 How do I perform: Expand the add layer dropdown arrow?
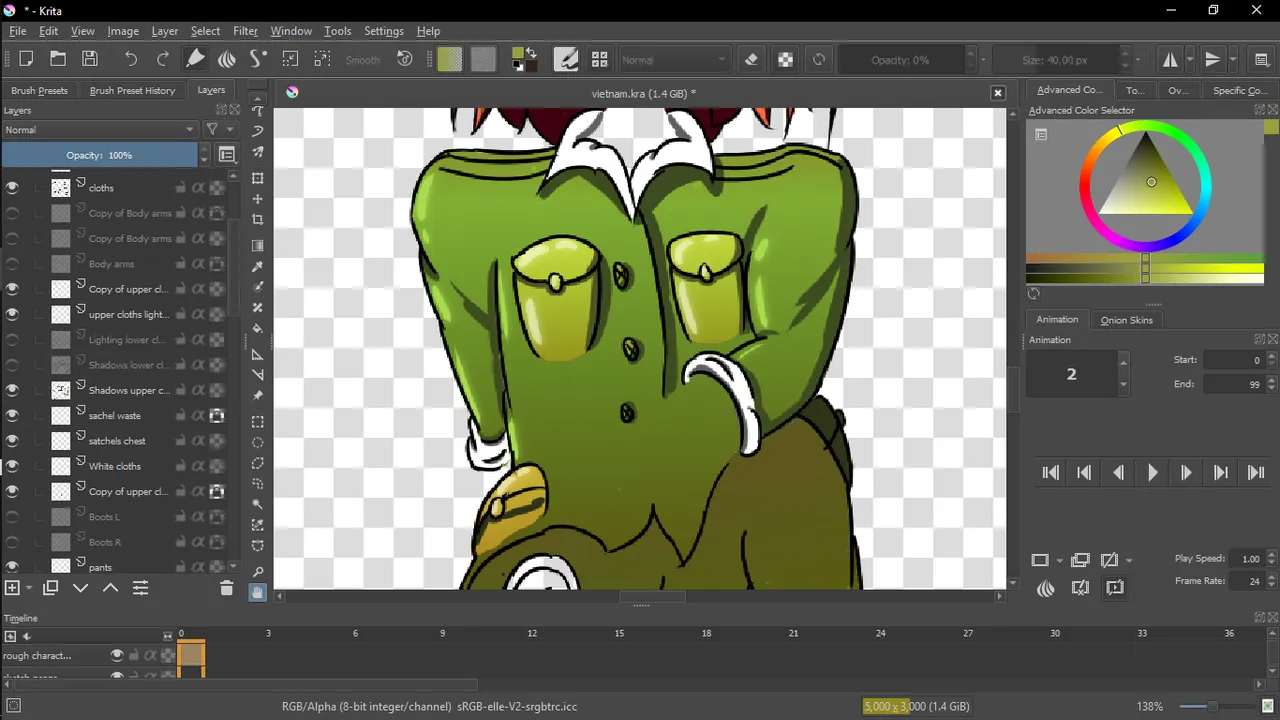pyautogui.click(x=30, y=588)
